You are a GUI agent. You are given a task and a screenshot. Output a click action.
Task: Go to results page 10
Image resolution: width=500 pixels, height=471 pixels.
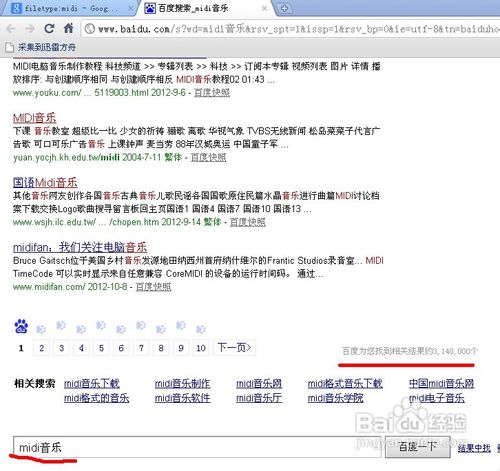(201, 348)
